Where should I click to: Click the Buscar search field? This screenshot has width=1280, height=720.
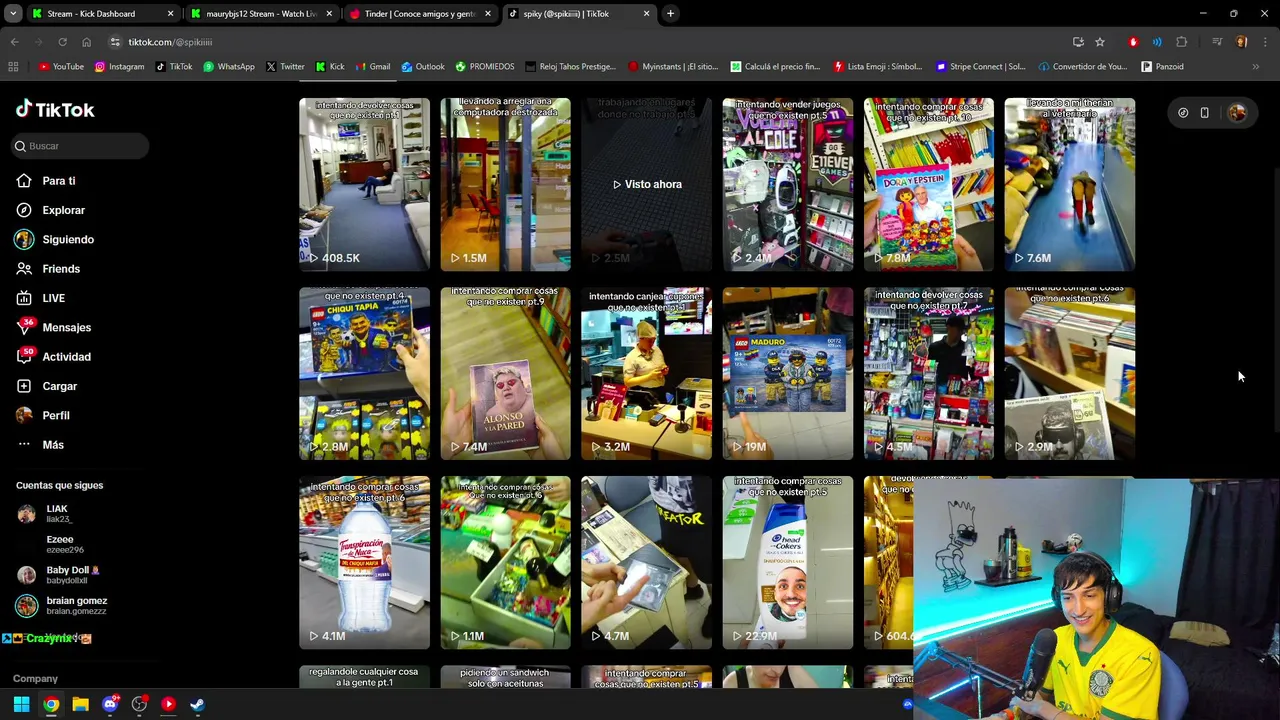coord(80,146)
